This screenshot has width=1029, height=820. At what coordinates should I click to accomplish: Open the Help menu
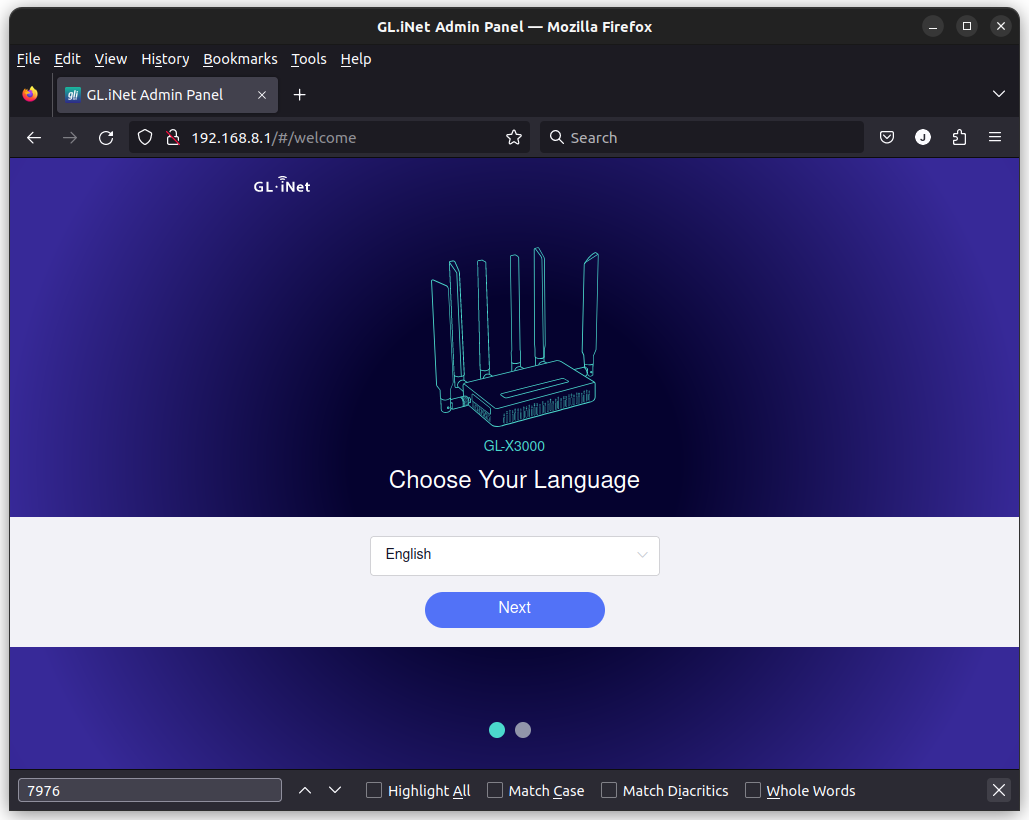coord(356,59)
